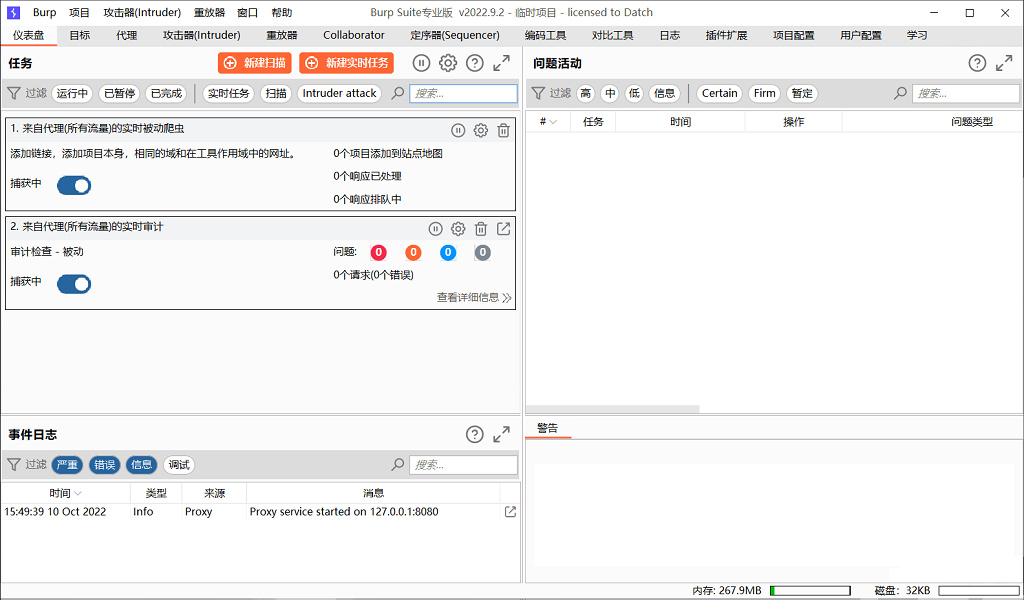Sort issues by # column arrow
This screenshot has height=600, width=1024.
point(554,122)
